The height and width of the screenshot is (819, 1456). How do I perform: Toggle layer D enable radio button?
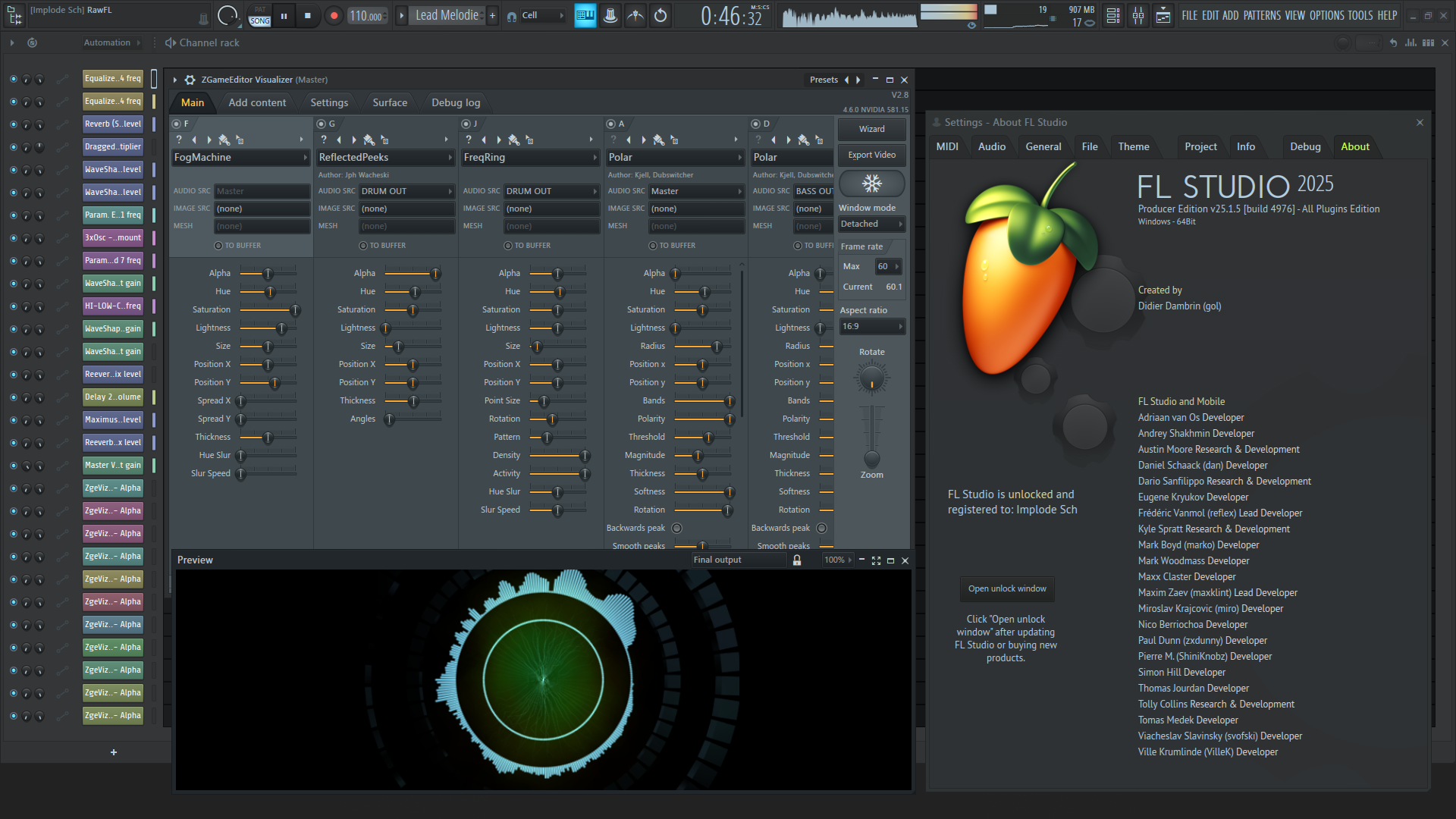pyautogui.click(x=756, y=124)
